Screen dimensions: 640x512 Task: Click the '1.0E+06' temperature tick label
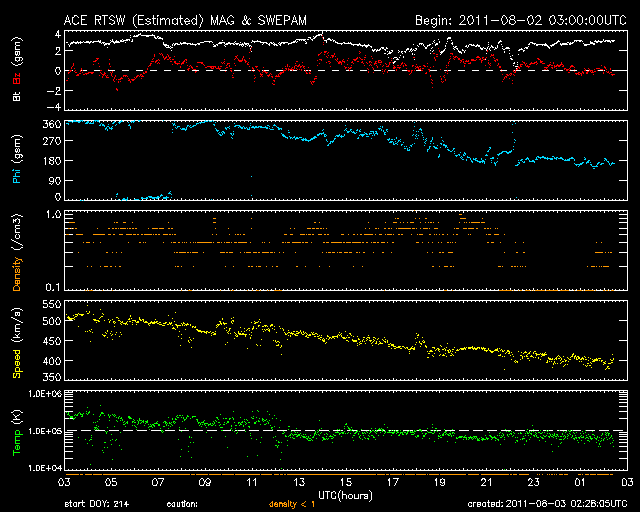click(x=45, y=394)
